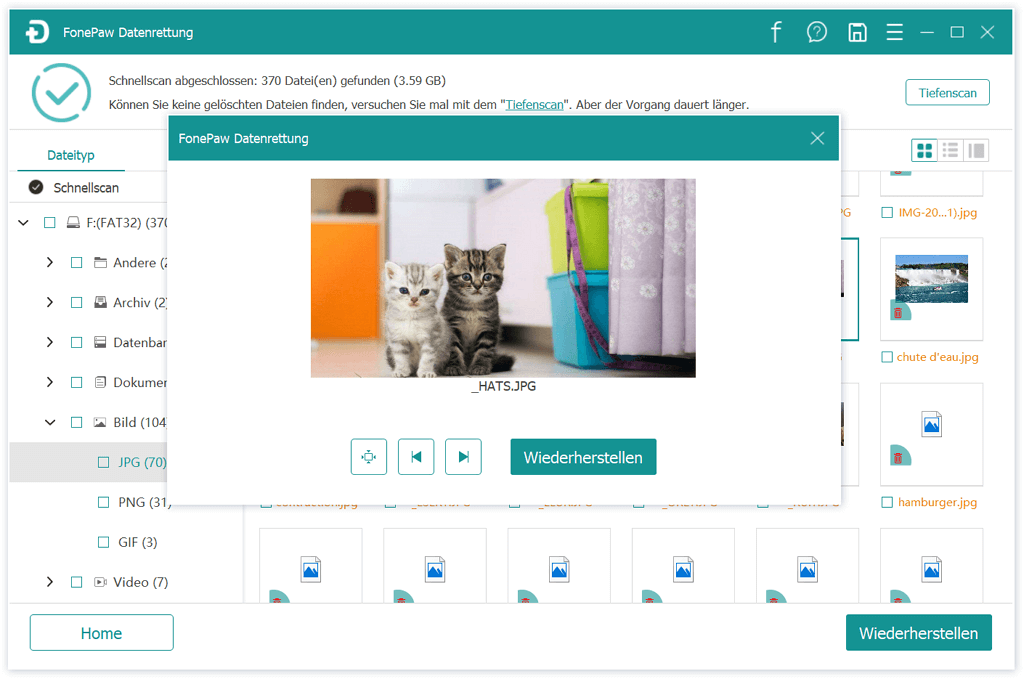Switch to thumbnail grid view
This screenshot has width=1024, height=679.
(x=925, y=151)
